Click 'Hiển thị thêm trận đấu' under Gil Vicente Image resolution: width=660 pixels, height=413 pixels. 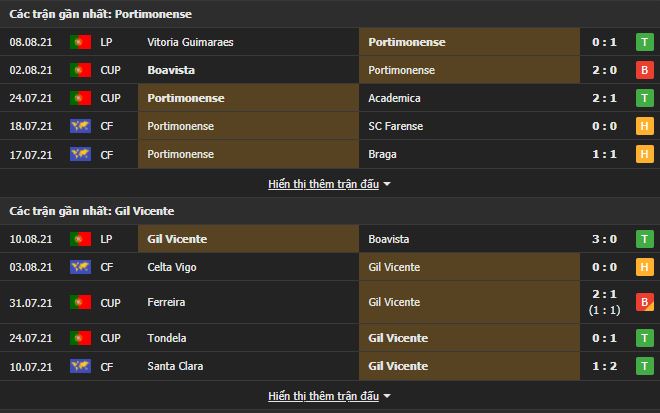pyautogui.click(x=323, y=396)
